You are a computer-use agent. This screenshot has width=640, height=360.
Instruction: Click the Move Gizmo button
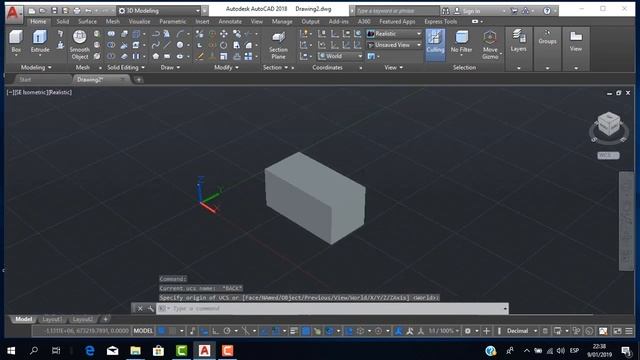[x=490, y=45]
